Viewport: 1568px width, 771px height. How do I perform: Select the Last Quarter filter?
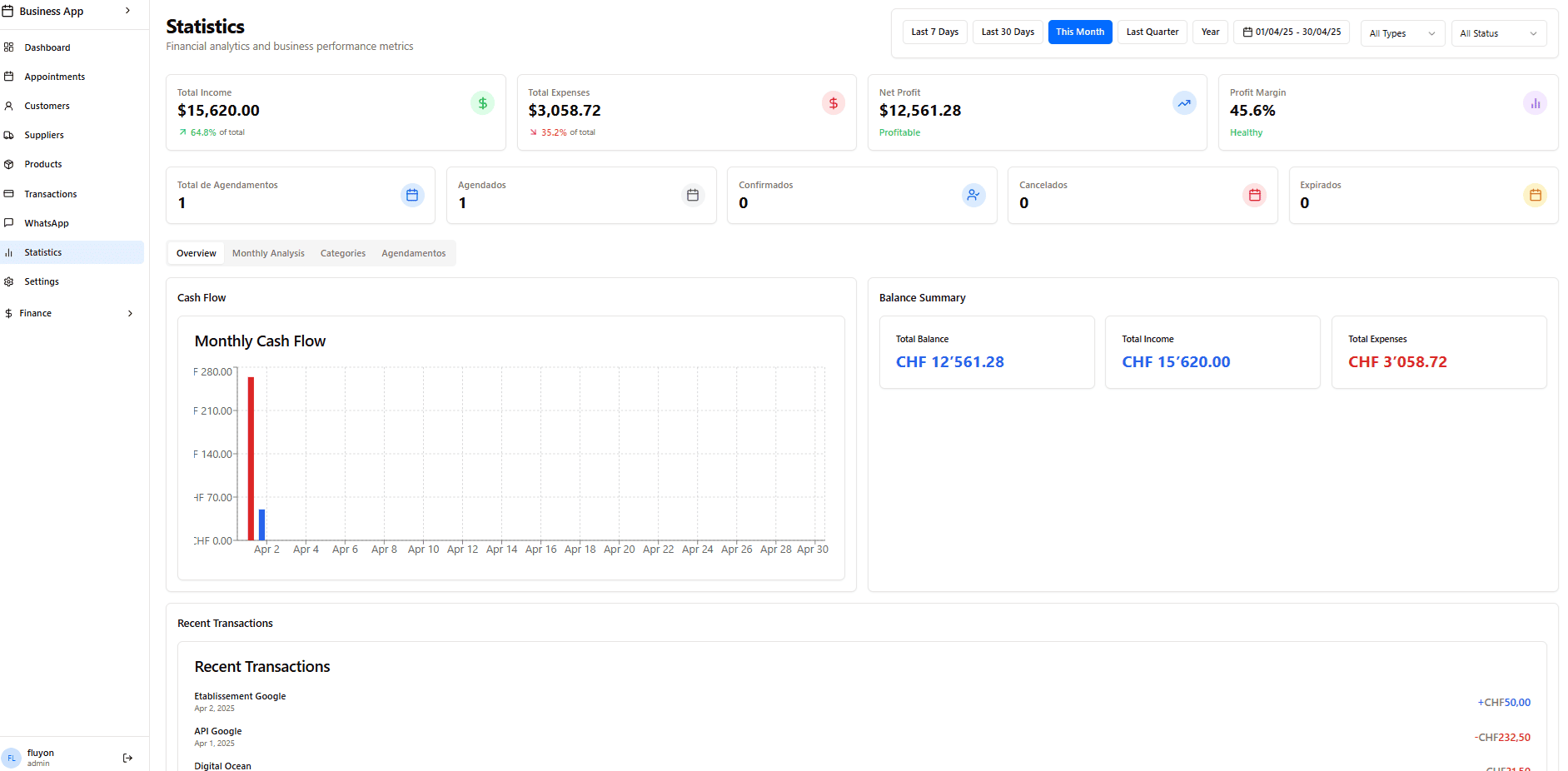(1152, 32)
